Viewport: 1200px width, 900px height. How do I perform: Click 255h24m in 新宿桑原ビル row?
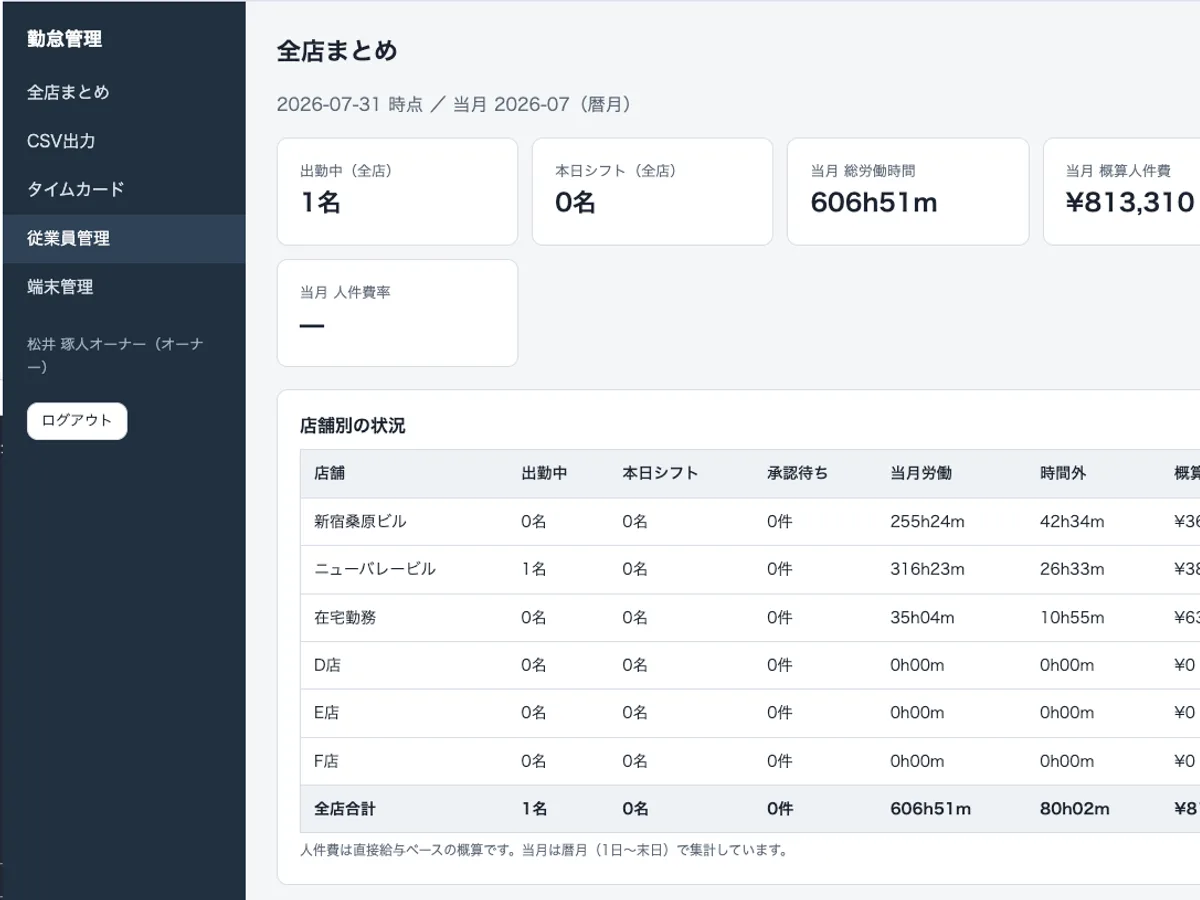click(x=927, y=522)
